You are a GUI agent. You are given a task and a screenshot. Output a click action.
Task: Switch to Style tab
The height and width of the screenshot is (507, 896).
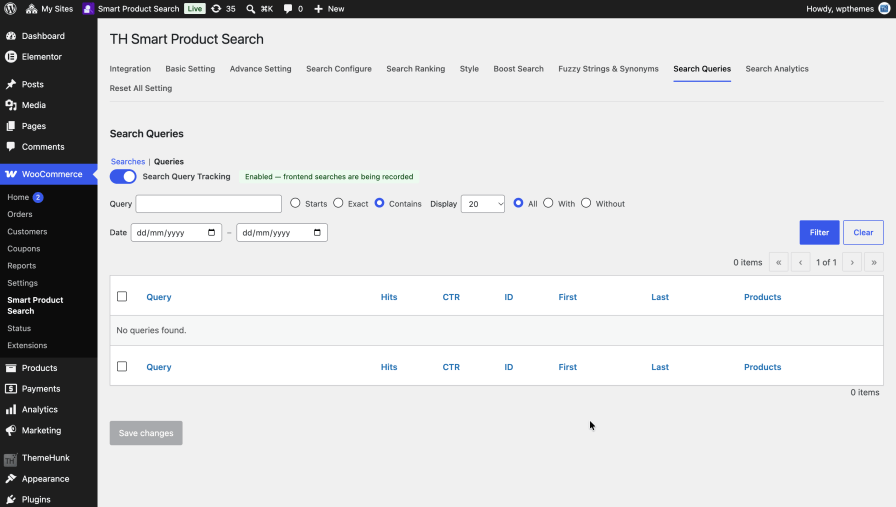click(469, 69)
